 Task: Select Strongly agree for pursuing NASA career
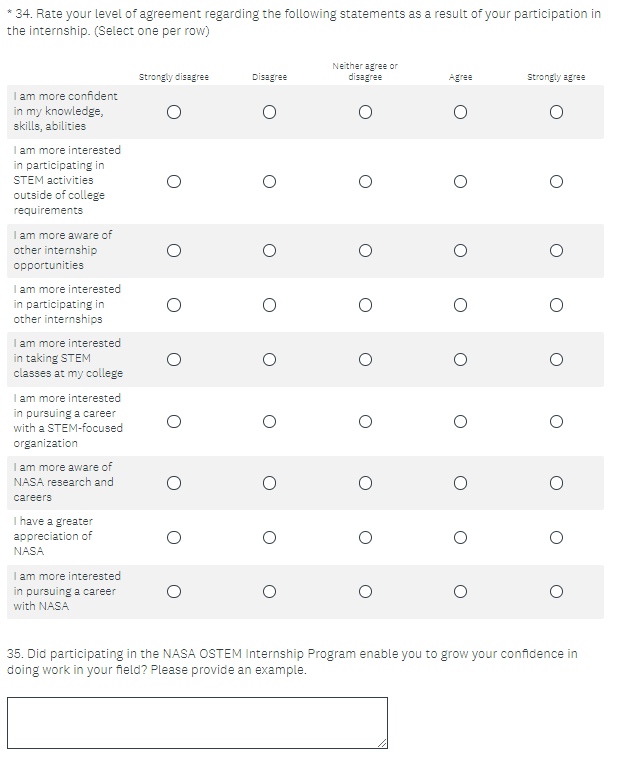click(x=555, y=591)
